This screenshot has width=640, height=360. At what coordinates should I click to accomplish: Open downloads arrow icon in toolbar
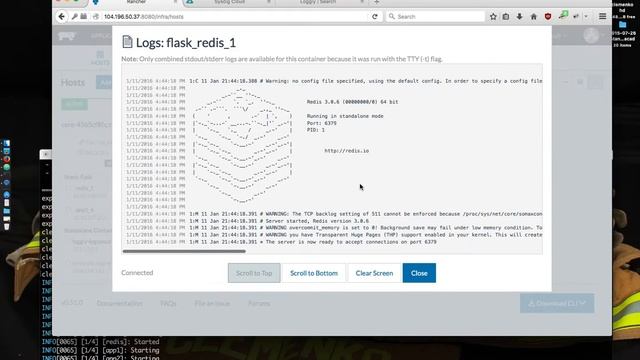point(519,16)
